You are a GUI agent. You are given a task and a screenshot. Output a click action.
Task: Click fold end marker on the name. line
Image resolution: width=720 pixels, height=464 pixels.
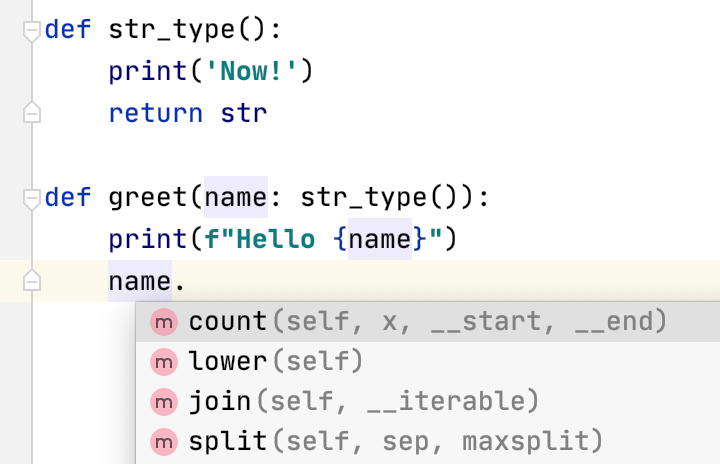[x=32, y=281]
